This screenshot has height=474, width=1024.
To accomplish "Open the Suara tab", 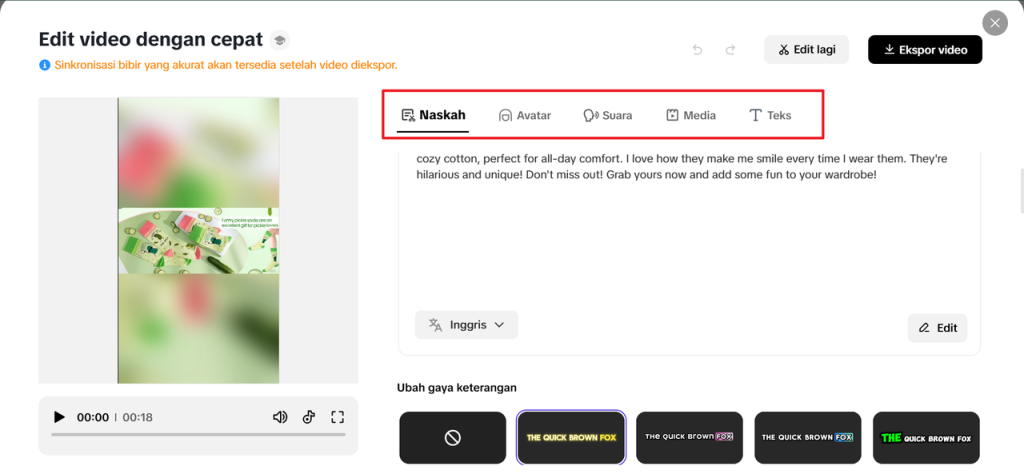I will point(608,115).
